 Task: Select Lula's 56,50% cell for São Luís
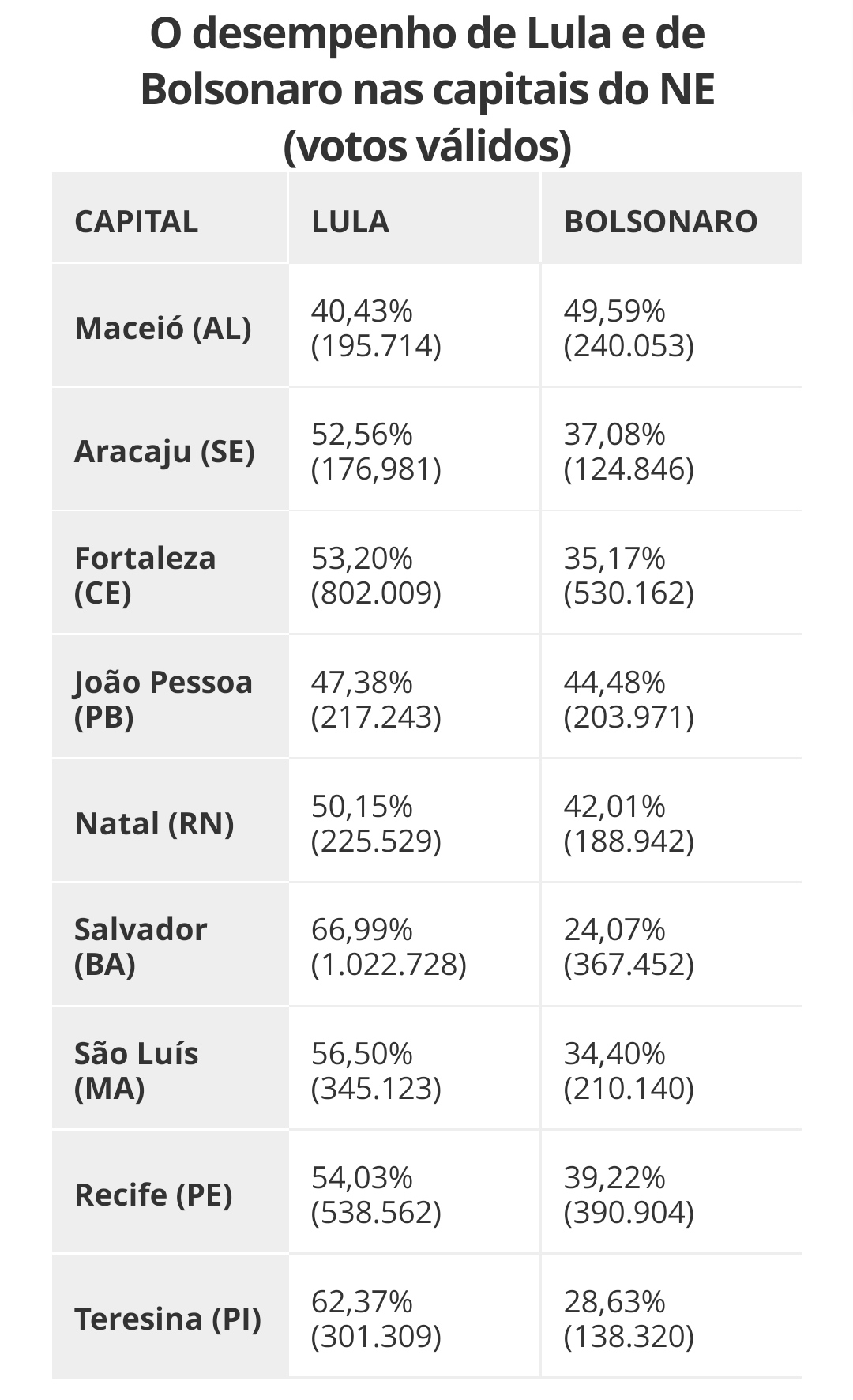click(x=376, y=1071)
